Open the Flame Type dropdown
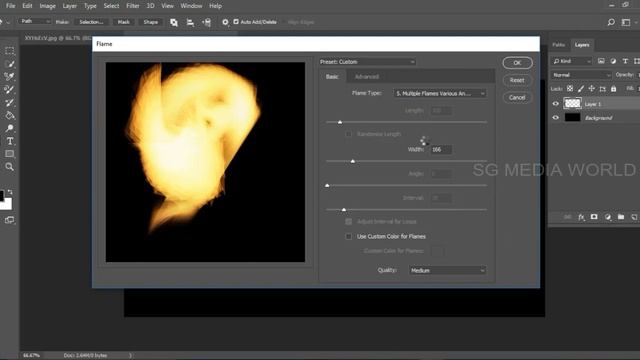The width and height of the screenshot is (640, 360). [440, 93]
